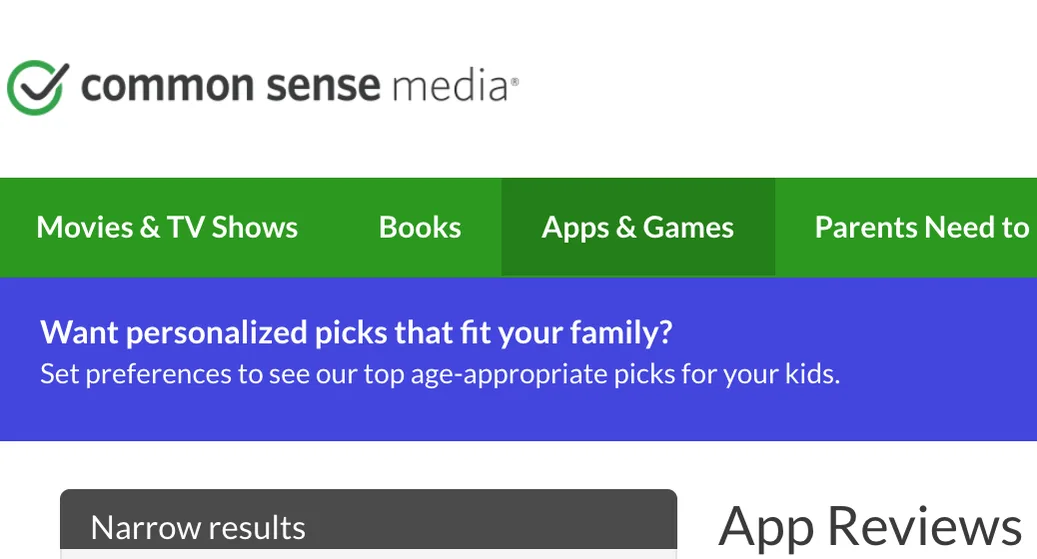1037x559 pixels.
Task: Click the "Narrow results" panel title text
Action: pyautogui.click(x=198, y=527)
